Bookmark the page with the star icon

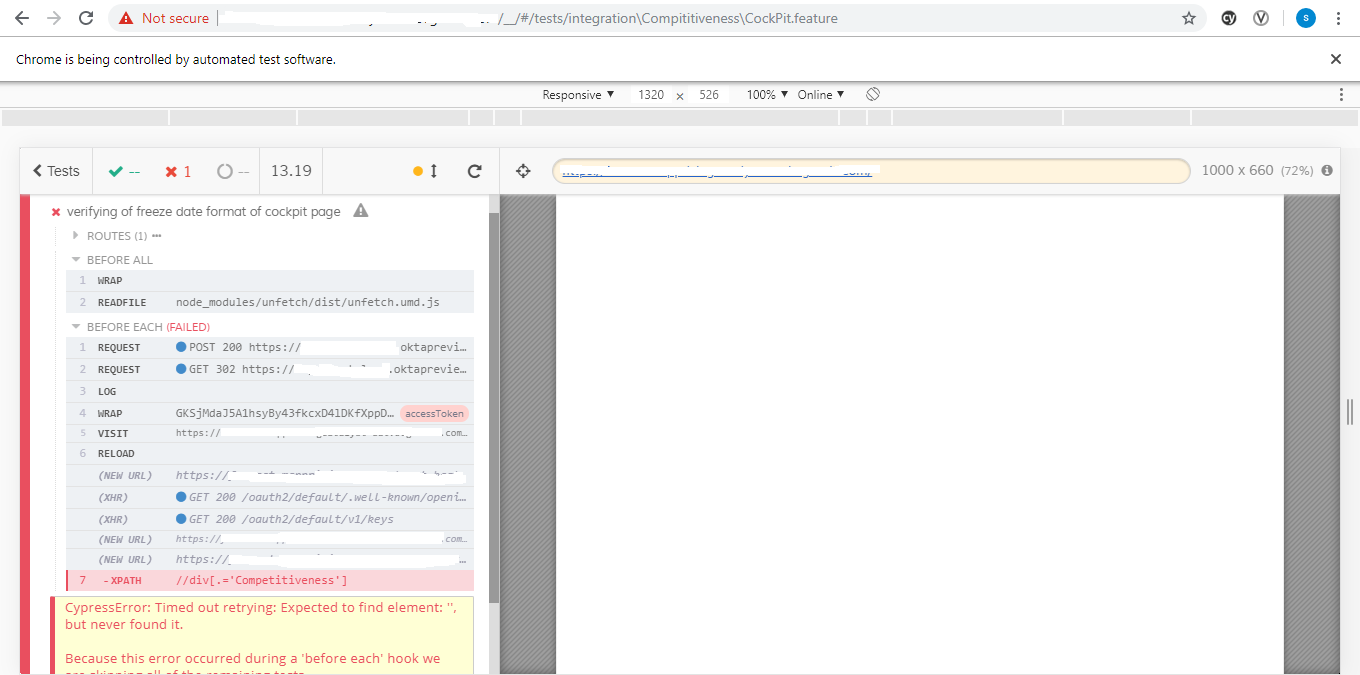pyautogui.click(x=1189, y=17)
